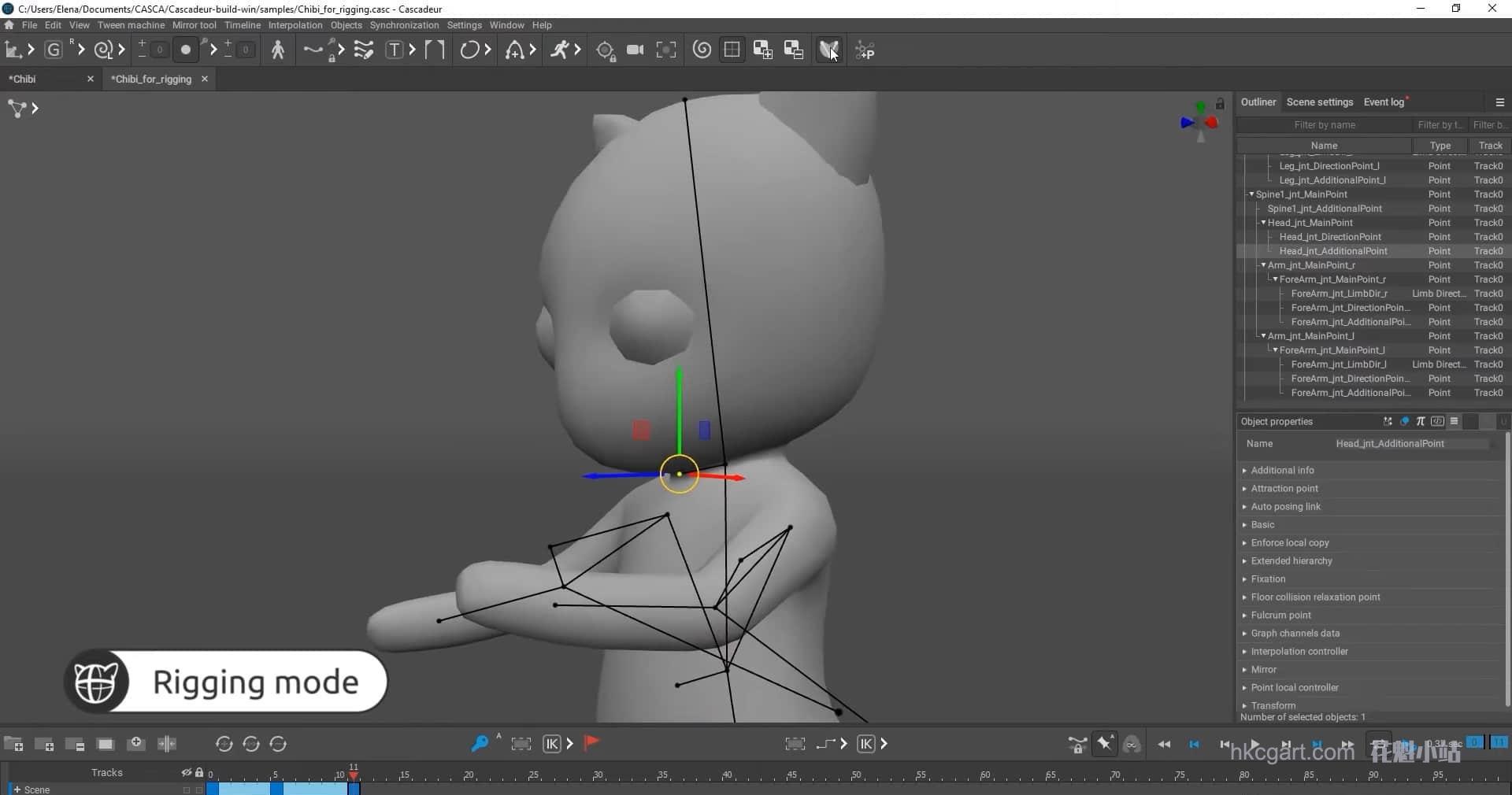Toggle the Rigging mode fox icon
Image resolution: width=1512 pixels, height=795 pixels.
pyautogui.click(x=828, y=50)
